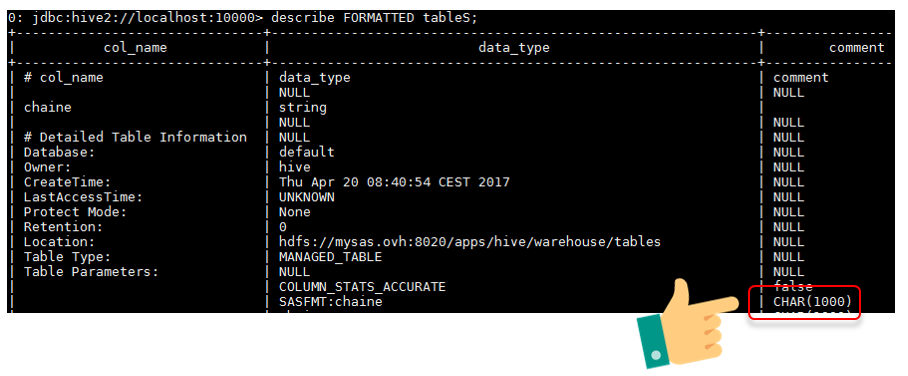908x376 pixels.
Task: Click the chaine column name row
Action: 47,107
